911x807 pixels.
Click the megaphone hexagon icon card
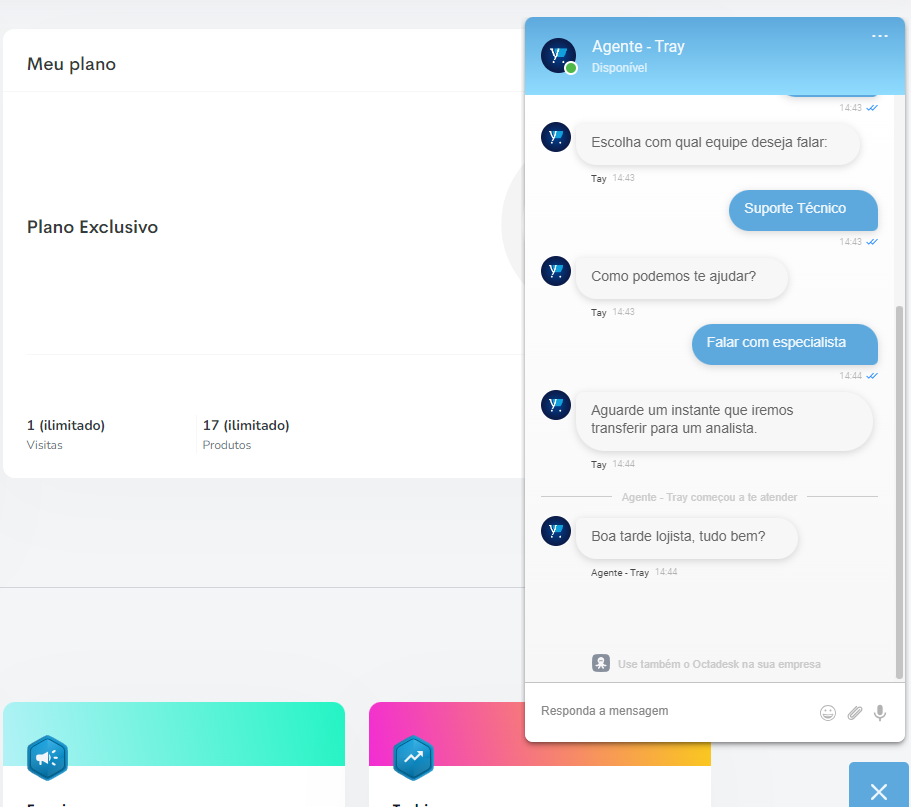coord(47,758)
